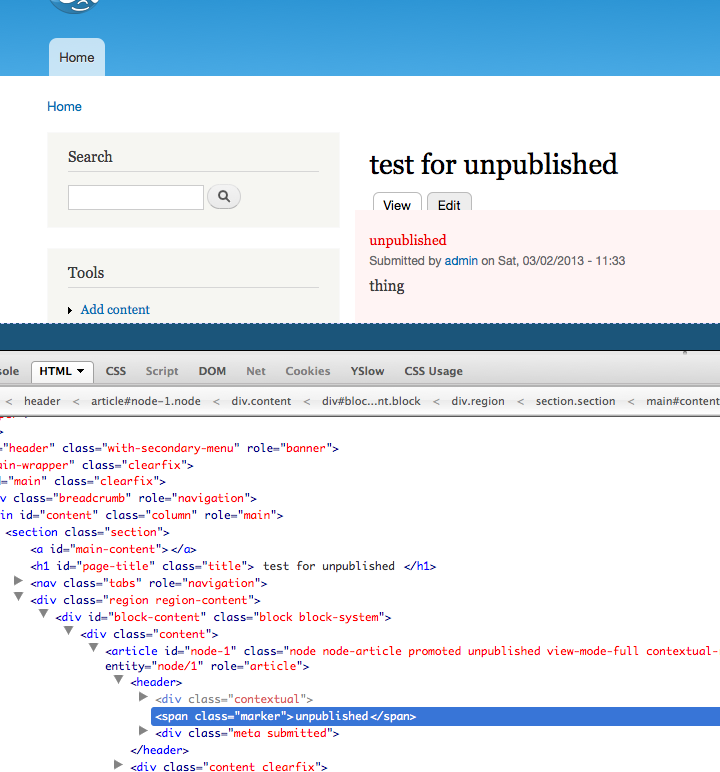Follow the Home breadcrumb link

click(65, 107)
